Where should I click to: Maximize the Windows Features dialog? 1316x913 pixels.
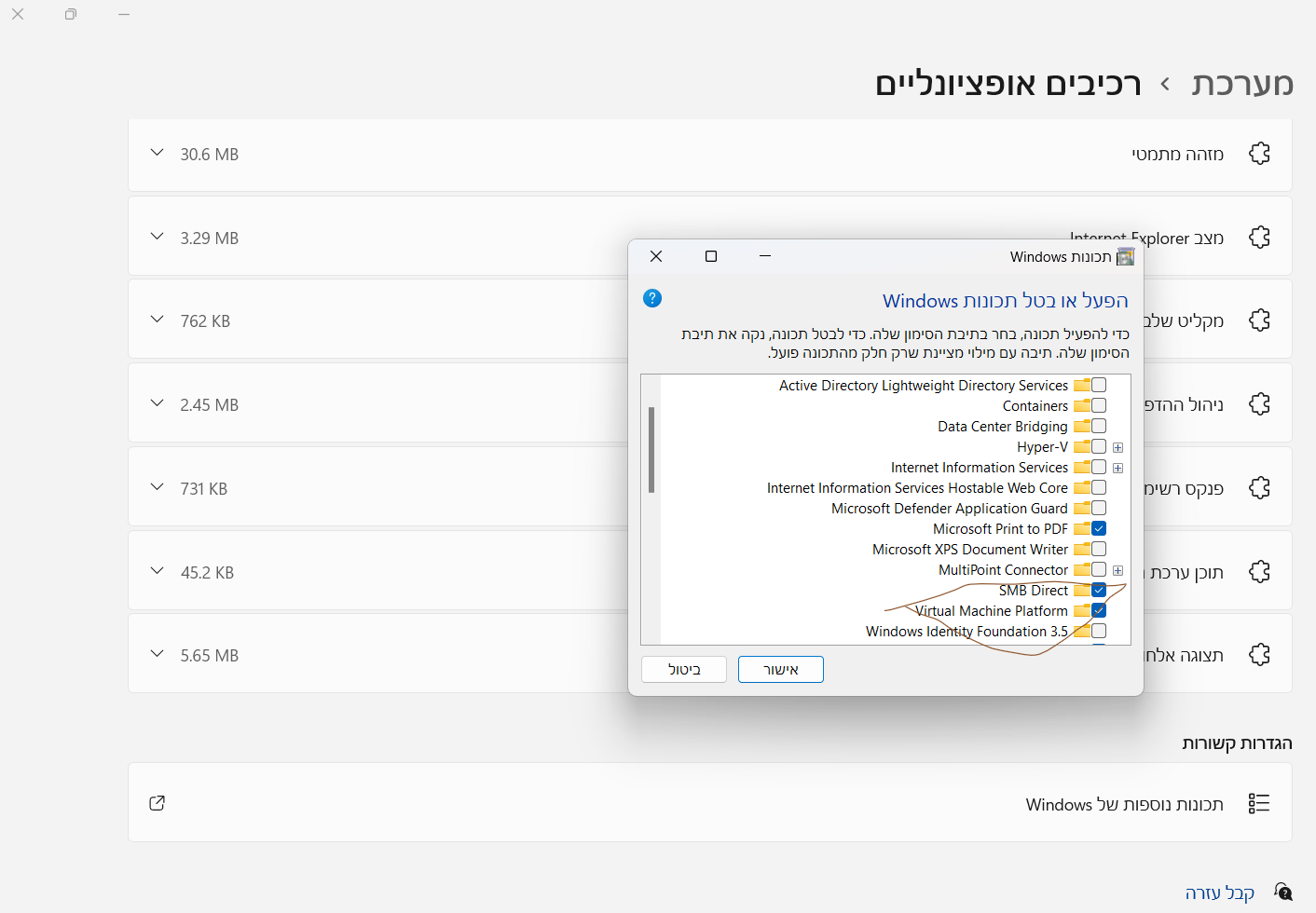[711, 256]
